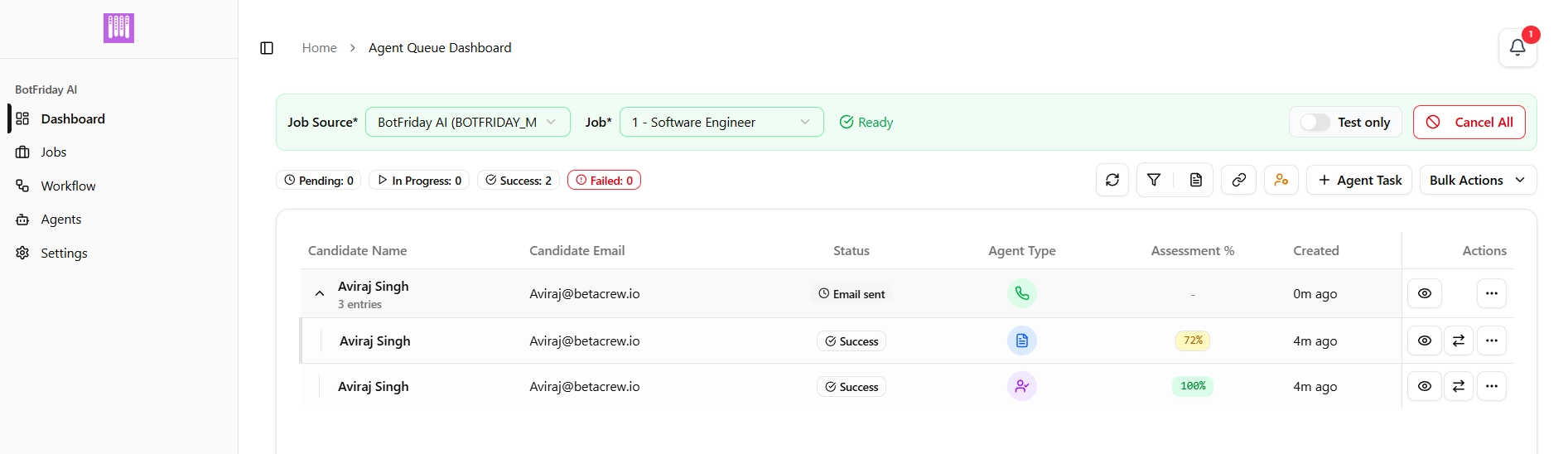The height and width of the screenshot is (454, 1568).
Task: Click the Agent Type column header
Action: (x=1022, y=250)
